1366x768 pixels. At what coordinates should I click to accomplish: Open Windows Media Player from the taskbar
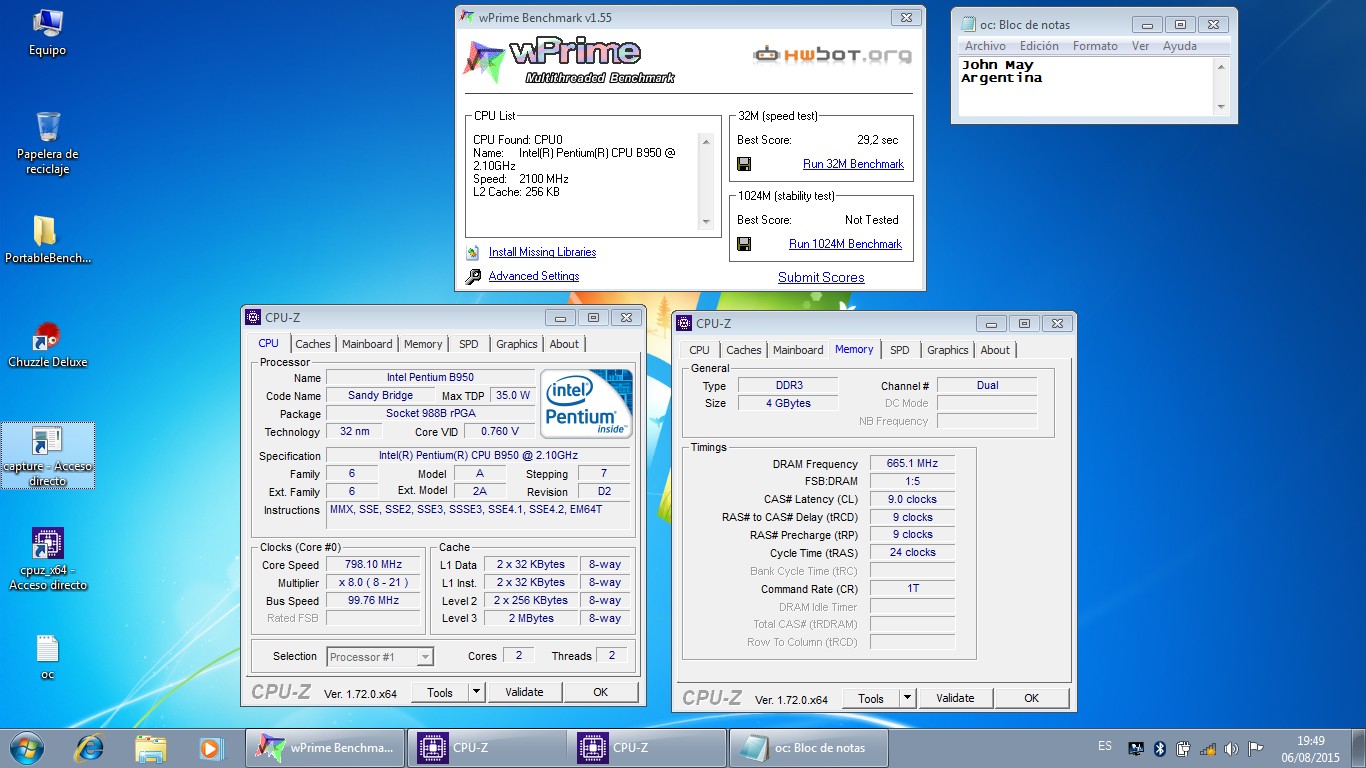[210, 748]
